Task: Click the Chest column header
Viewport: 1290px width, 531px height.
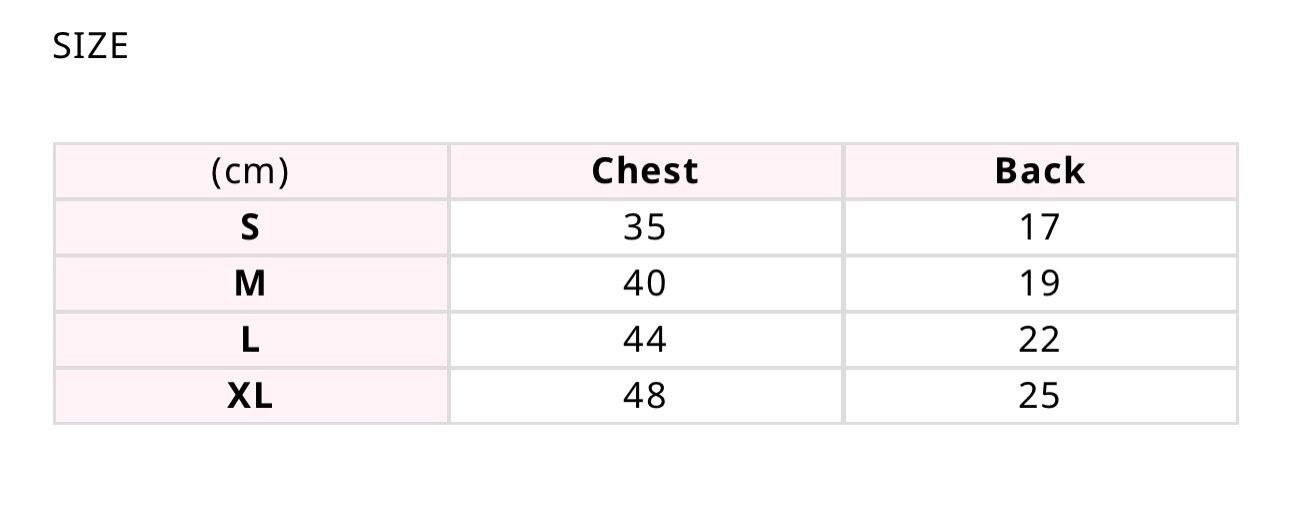Action: click(645, 172)
